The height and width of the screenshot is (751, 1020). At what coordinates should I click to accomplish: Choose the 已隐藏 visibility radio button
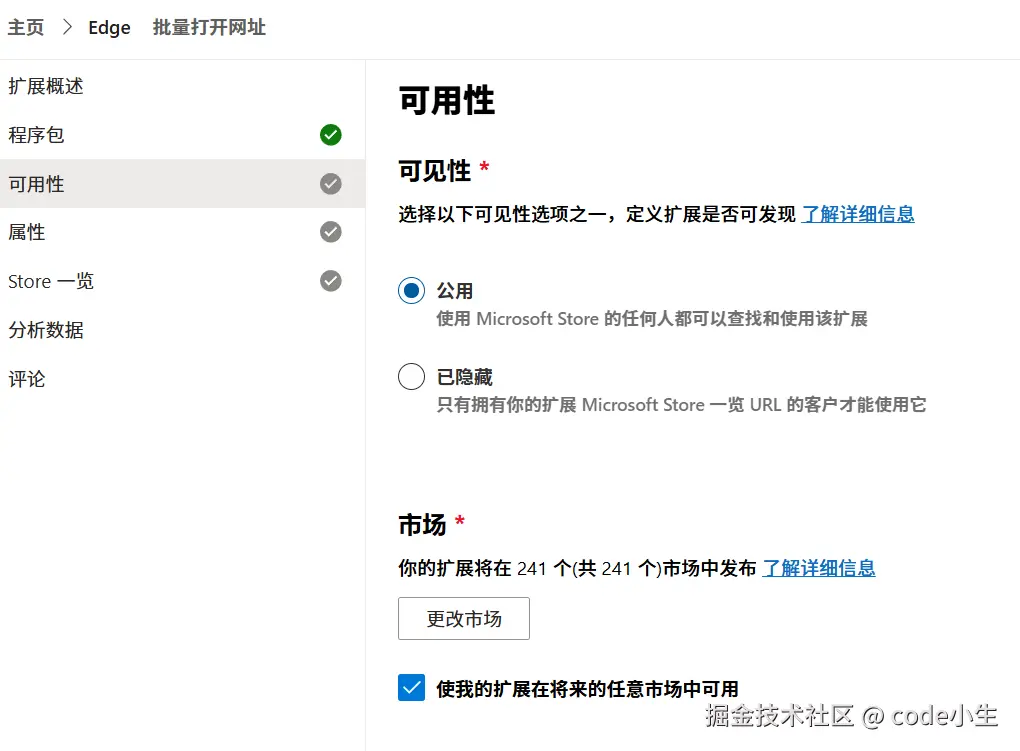[411, 377]
